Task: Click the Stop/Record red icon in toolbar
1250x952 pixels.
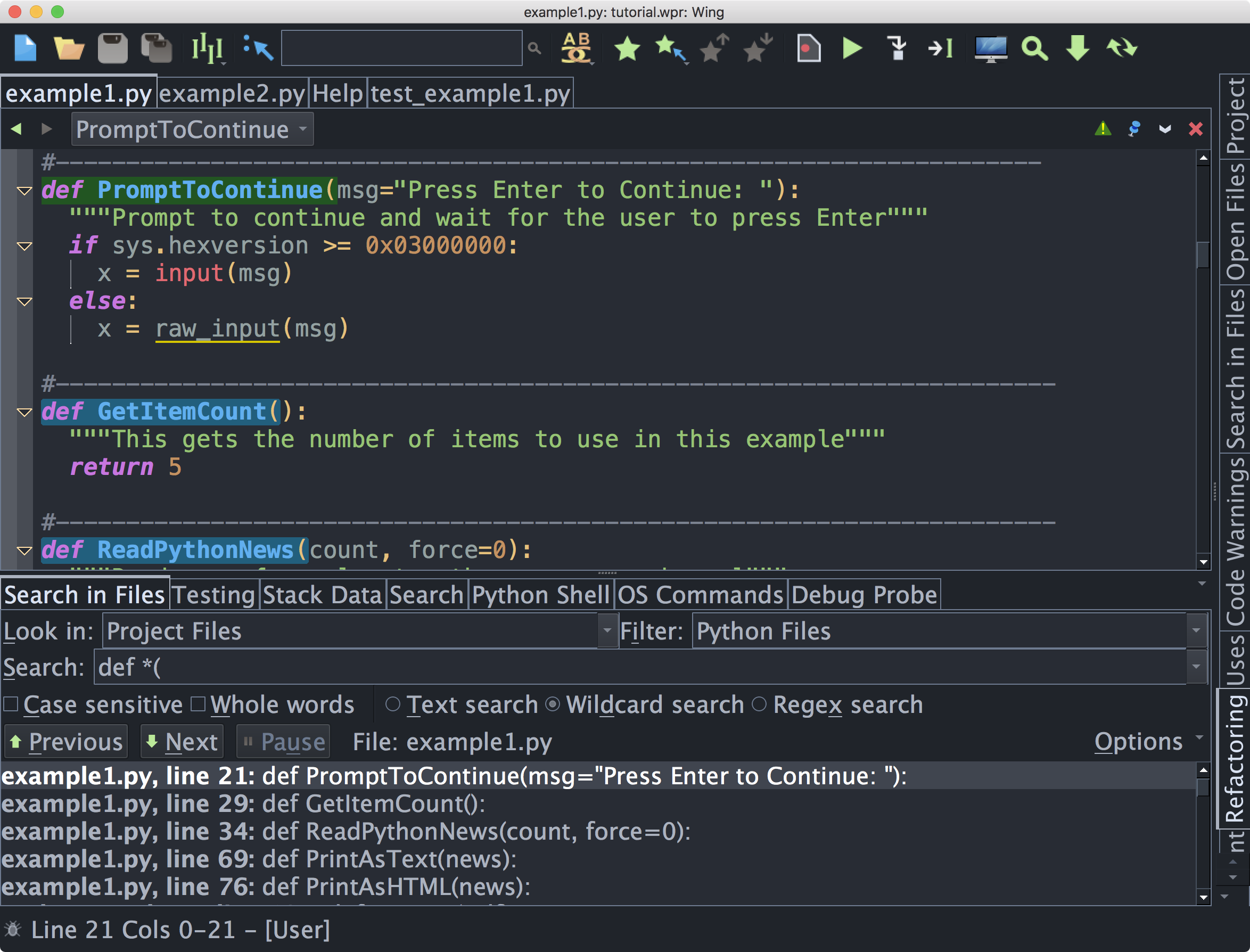Action: [807, 47]
